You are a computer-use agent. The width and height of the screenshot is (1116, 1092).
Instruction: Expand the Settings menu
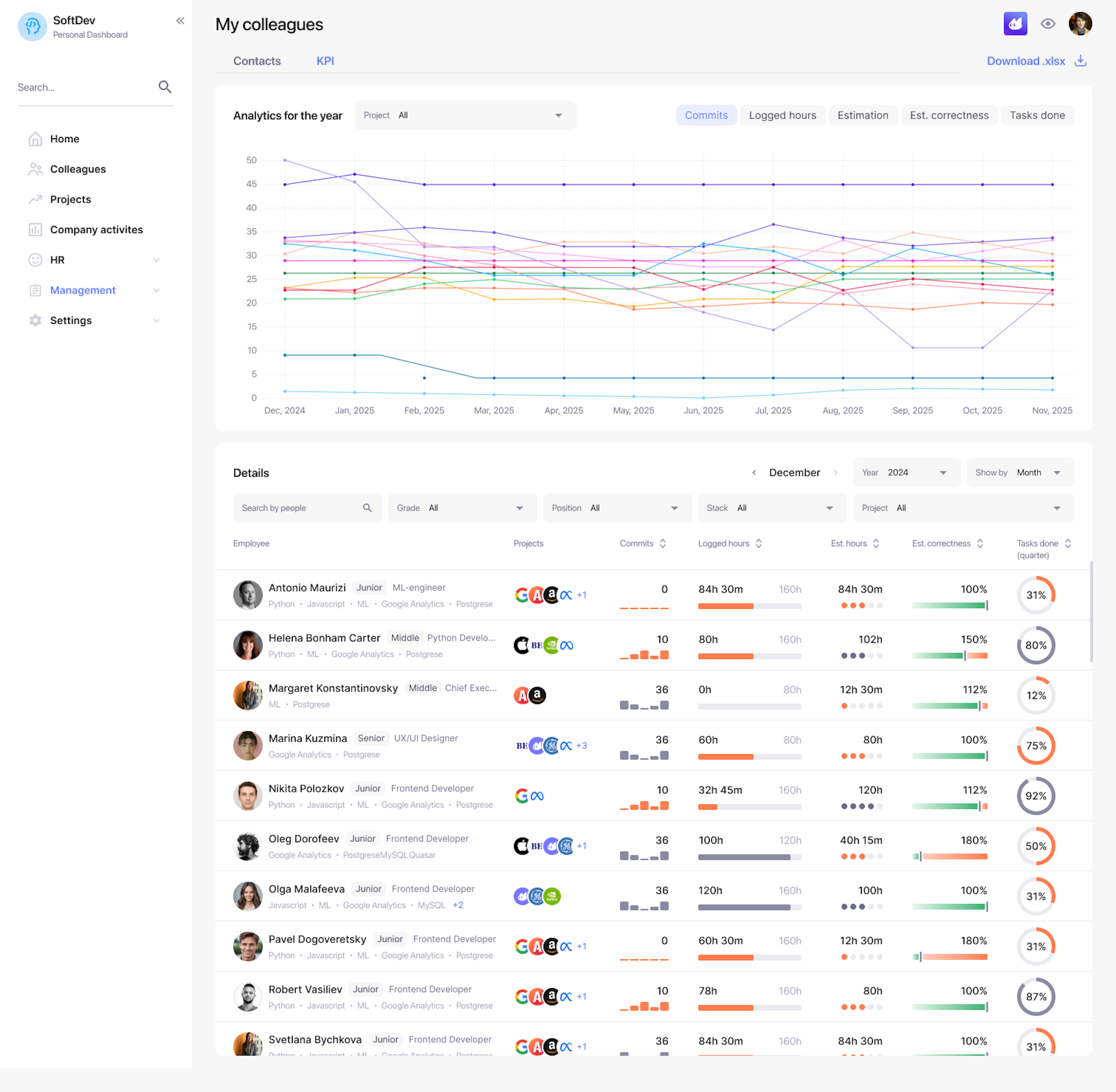(x=156, y=320)
